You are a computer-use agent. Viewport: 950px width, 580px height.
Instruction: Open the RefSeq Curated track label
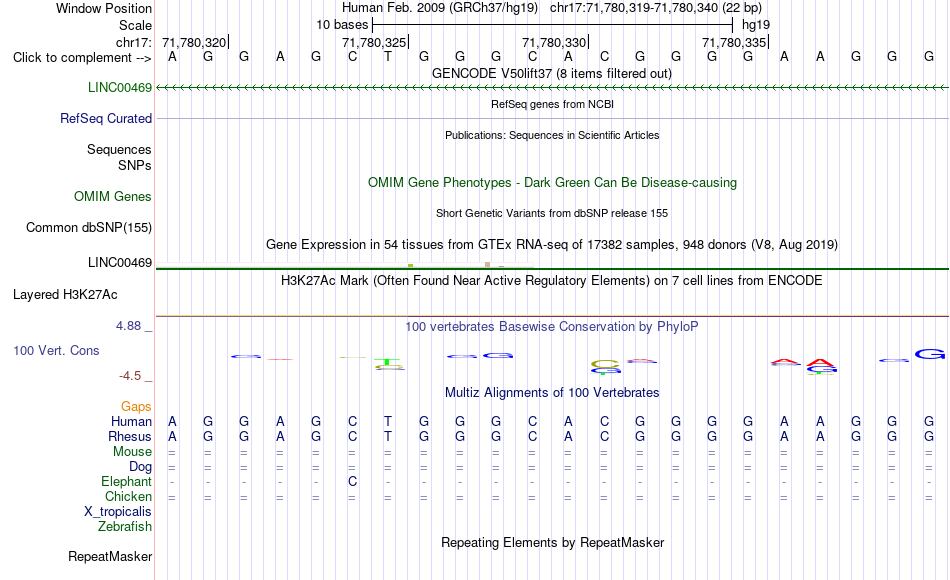106,118
